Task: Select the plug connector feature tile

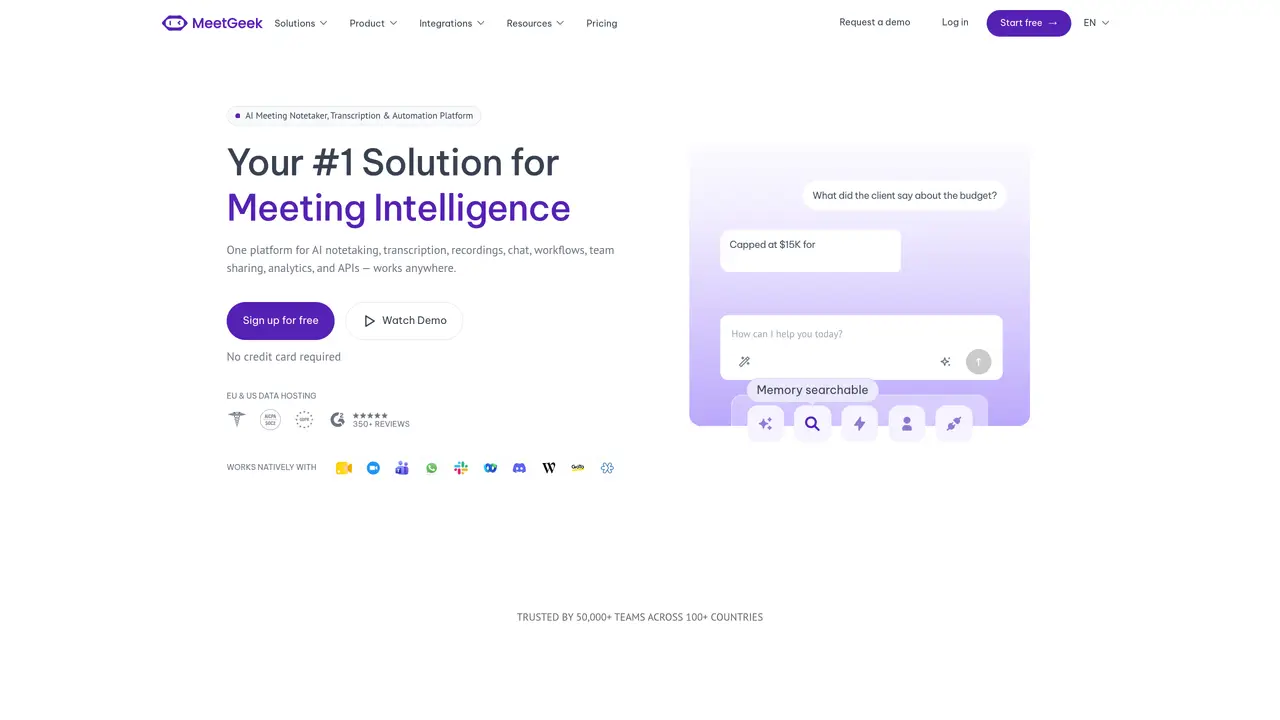Action: tap(954, 424)
